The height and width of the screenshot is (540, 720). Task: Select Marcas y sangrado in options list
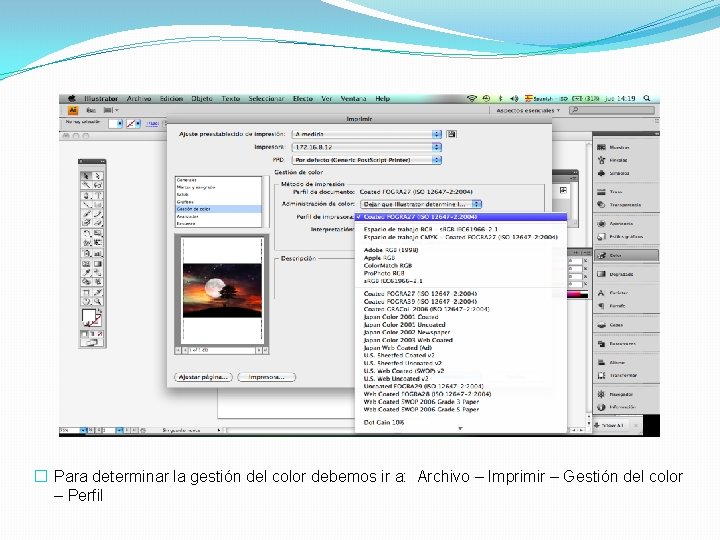(x=218, y=187)
